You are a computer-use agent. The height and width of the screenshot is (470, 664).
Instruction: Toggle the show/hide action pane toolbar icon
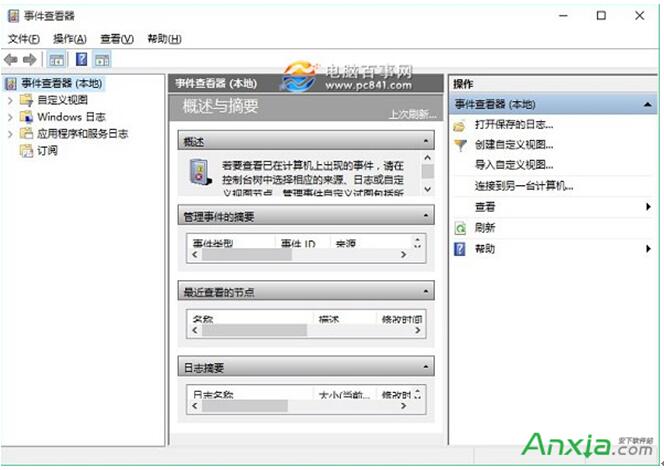pos(102,60)
